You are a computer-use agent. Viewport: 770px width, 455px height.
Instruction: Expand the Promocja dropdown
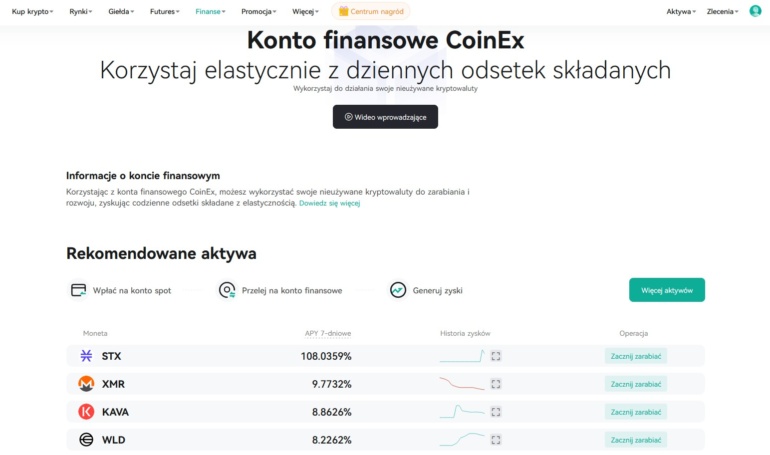(x=259, y=11)
